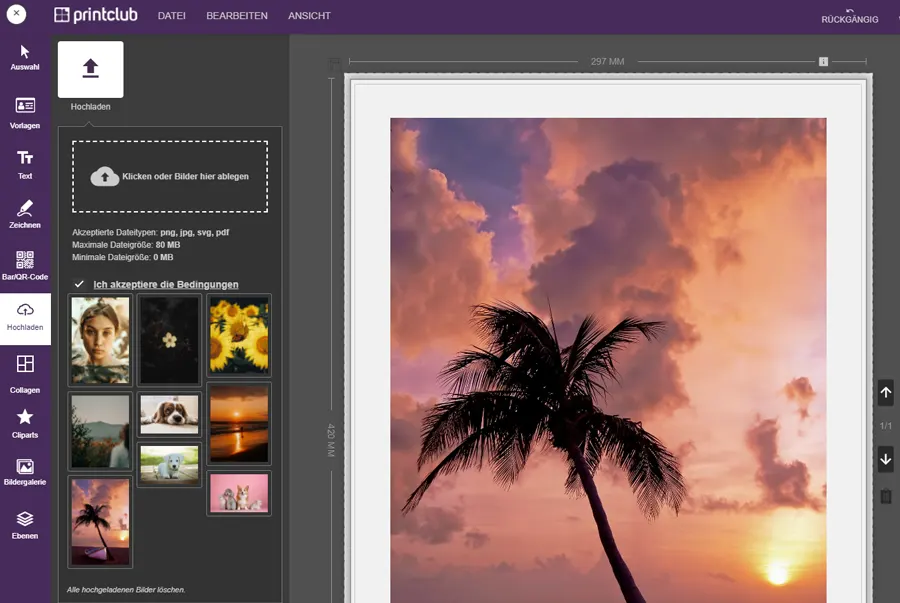
Task: Open 'Ich akzeptiere die Bedingungen' terms link
Action: tap(166, 285)
